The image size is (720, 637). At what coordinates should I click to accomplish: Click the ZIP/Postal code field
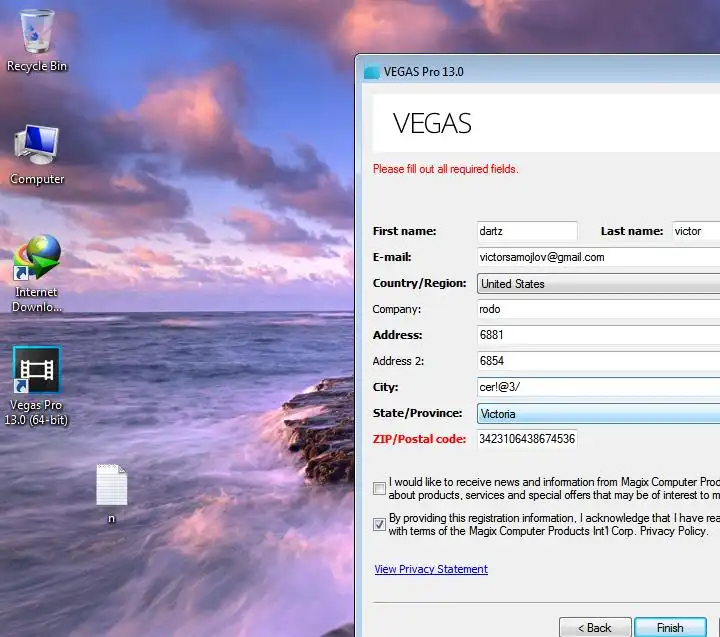527,439
